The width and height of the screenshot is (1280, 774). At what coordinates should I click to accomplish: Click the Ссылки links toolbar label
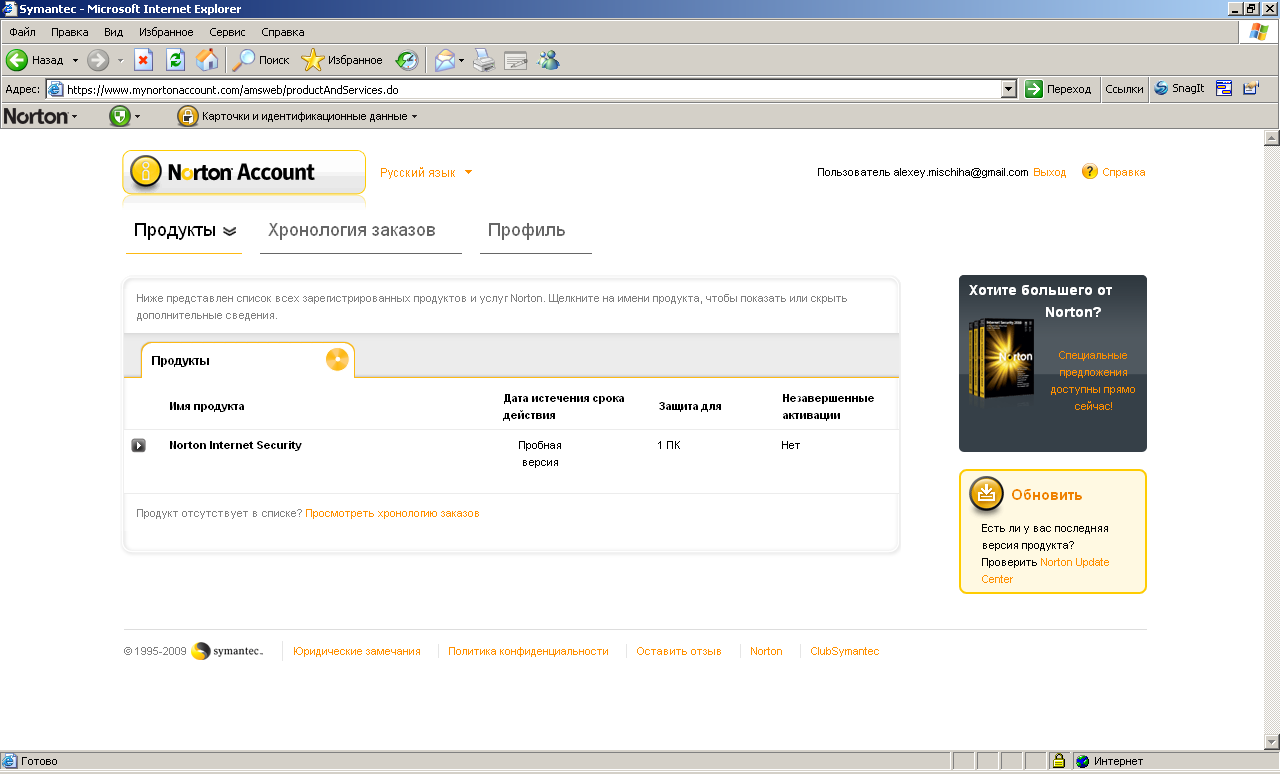tap(1125, 89)
